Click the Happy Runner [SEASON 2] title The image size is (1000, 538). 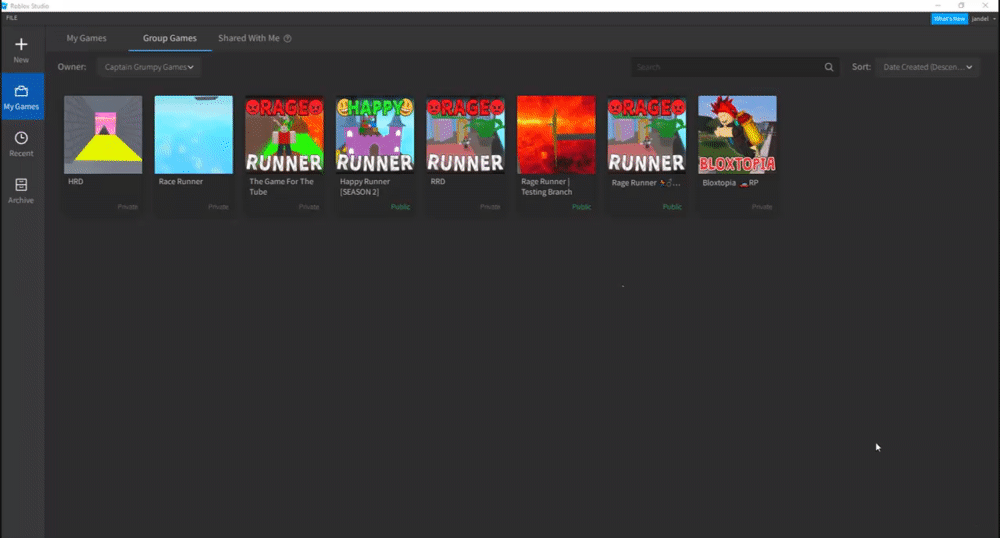(365, 187)
